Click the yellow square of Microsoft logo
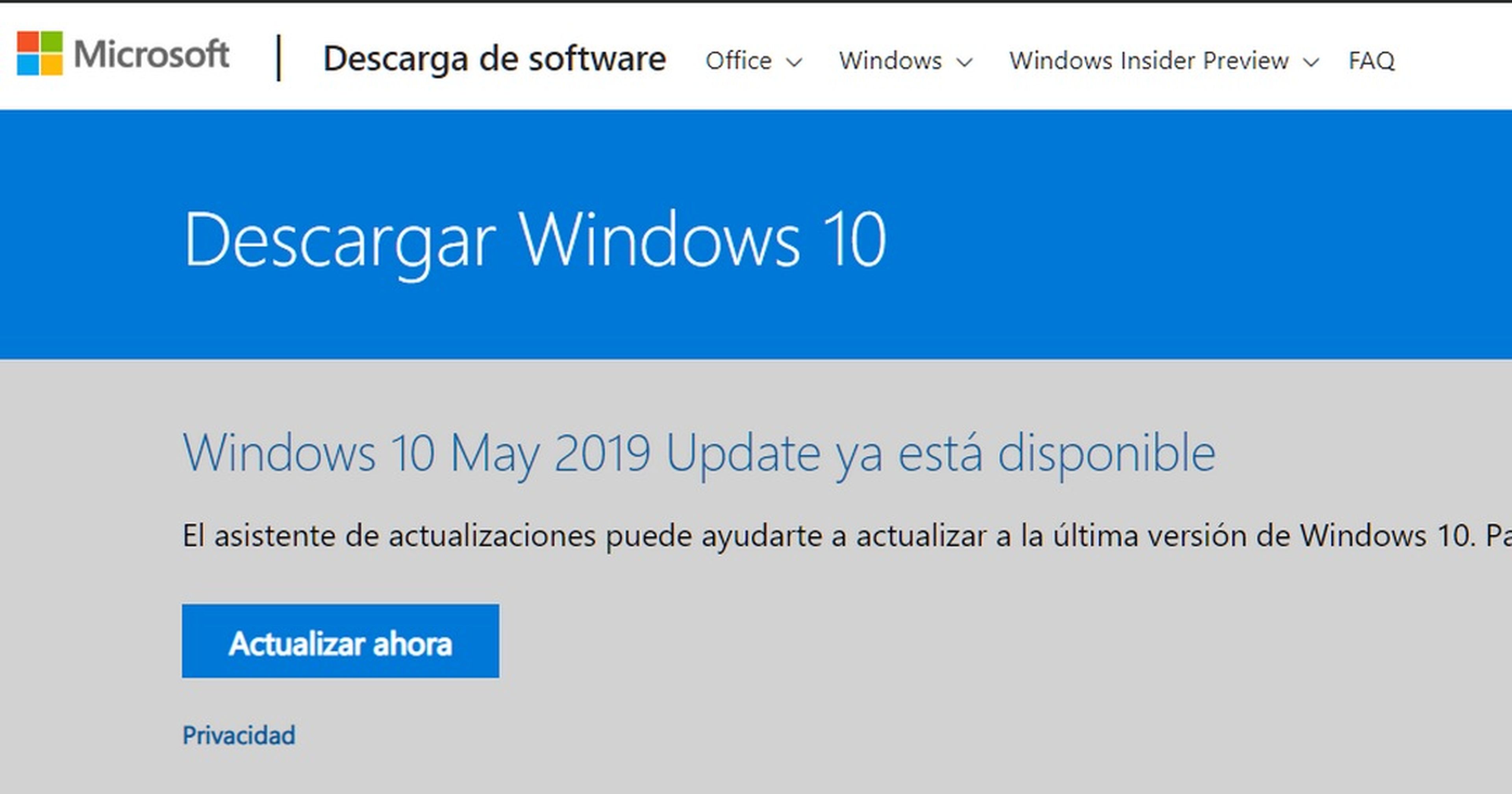The image size is (1512, 794). [x=51, y=65]
